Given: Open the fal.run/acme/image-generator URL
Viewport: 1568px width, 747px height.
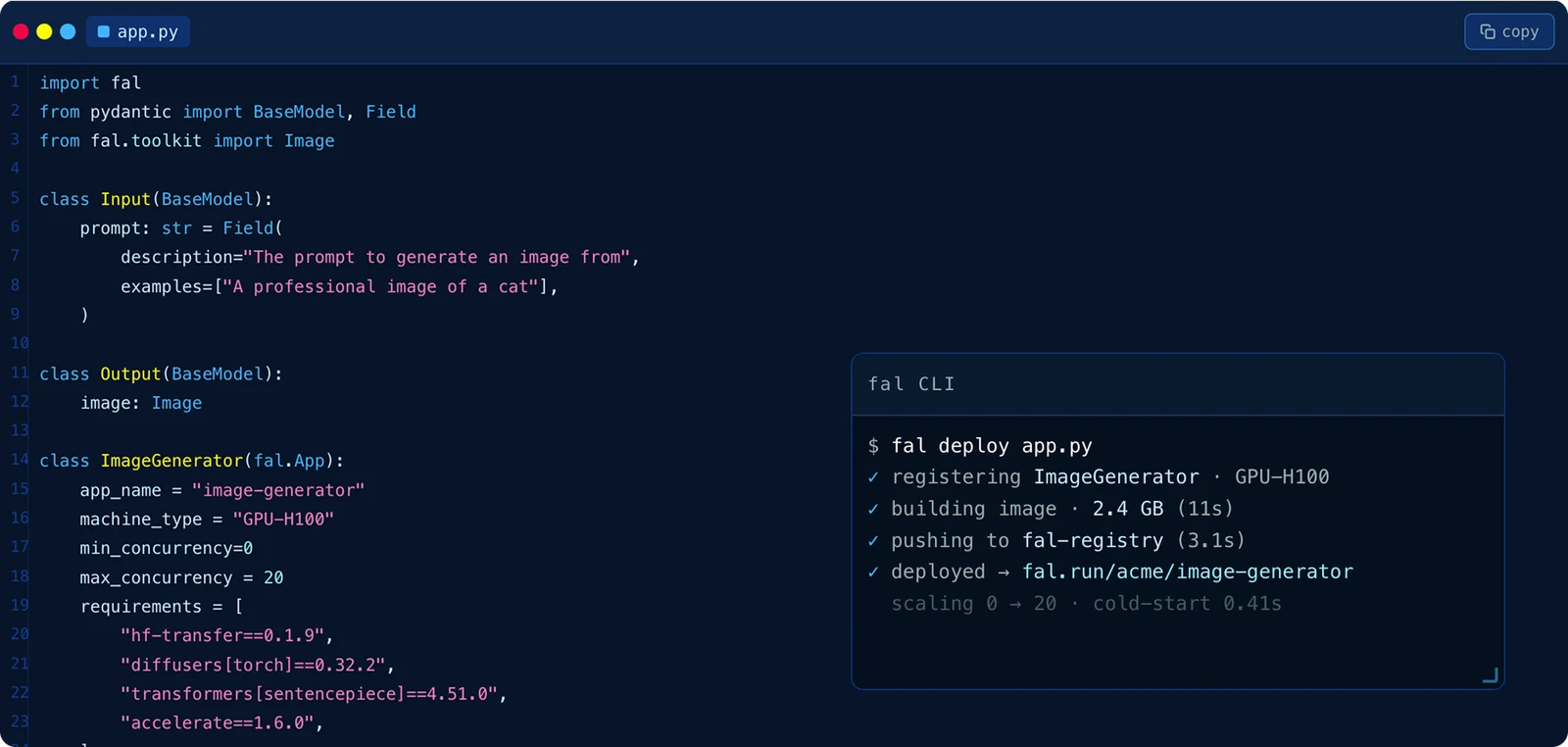Looking at the screenshot, I should (x=1188, y=572).
